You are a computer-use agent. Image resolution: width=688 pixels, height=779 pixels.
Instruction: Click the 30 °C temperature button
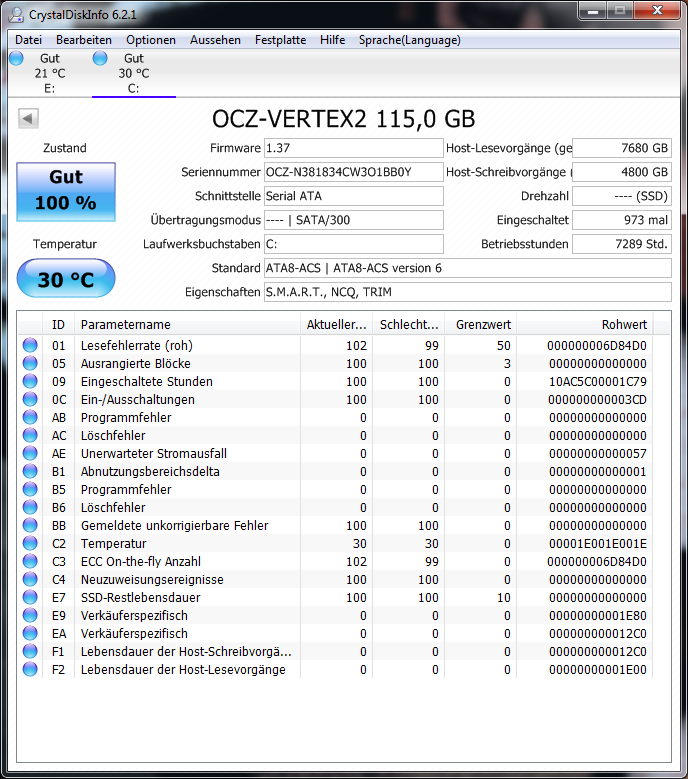tap(66, 278)
